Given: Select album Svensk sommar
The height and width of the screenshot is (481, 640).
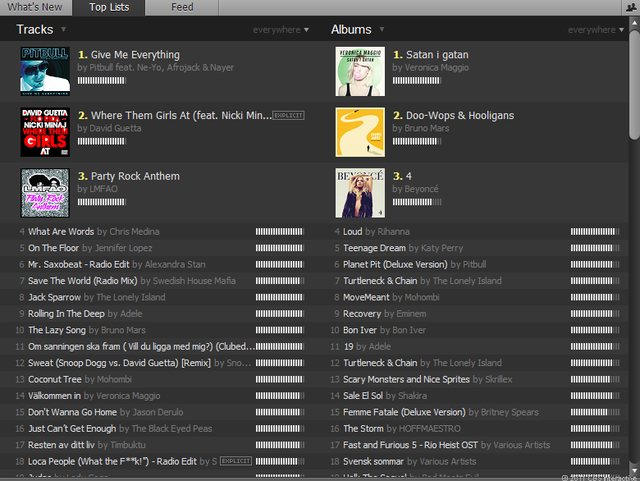Looking at the screenshot, I should (373, 461).
